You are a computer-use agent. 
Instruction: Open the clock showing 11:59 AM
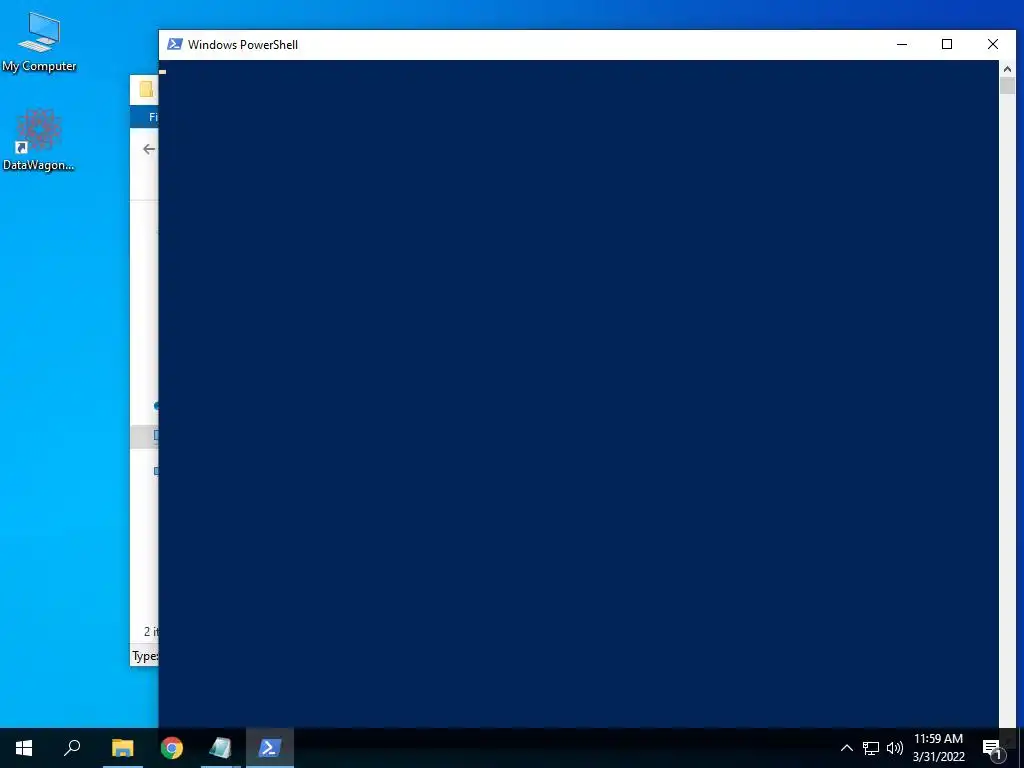point(938,748)
